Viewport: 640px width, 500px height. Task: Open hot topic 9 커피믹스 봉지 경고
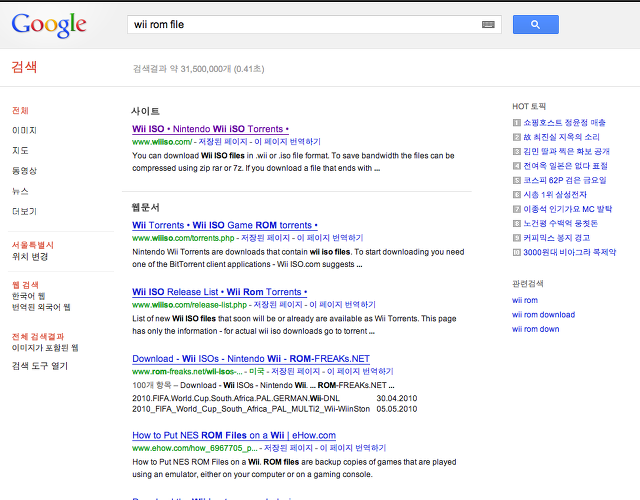557,238
